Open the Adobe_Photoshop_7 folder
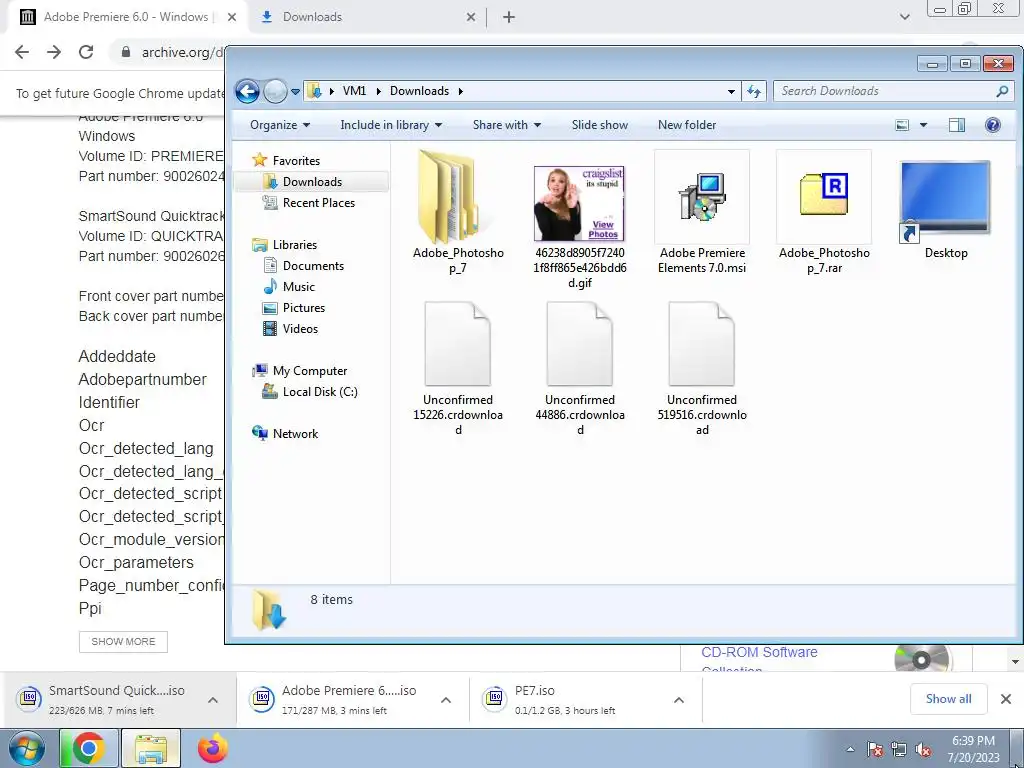1024x768 pixels. [457, 211]
